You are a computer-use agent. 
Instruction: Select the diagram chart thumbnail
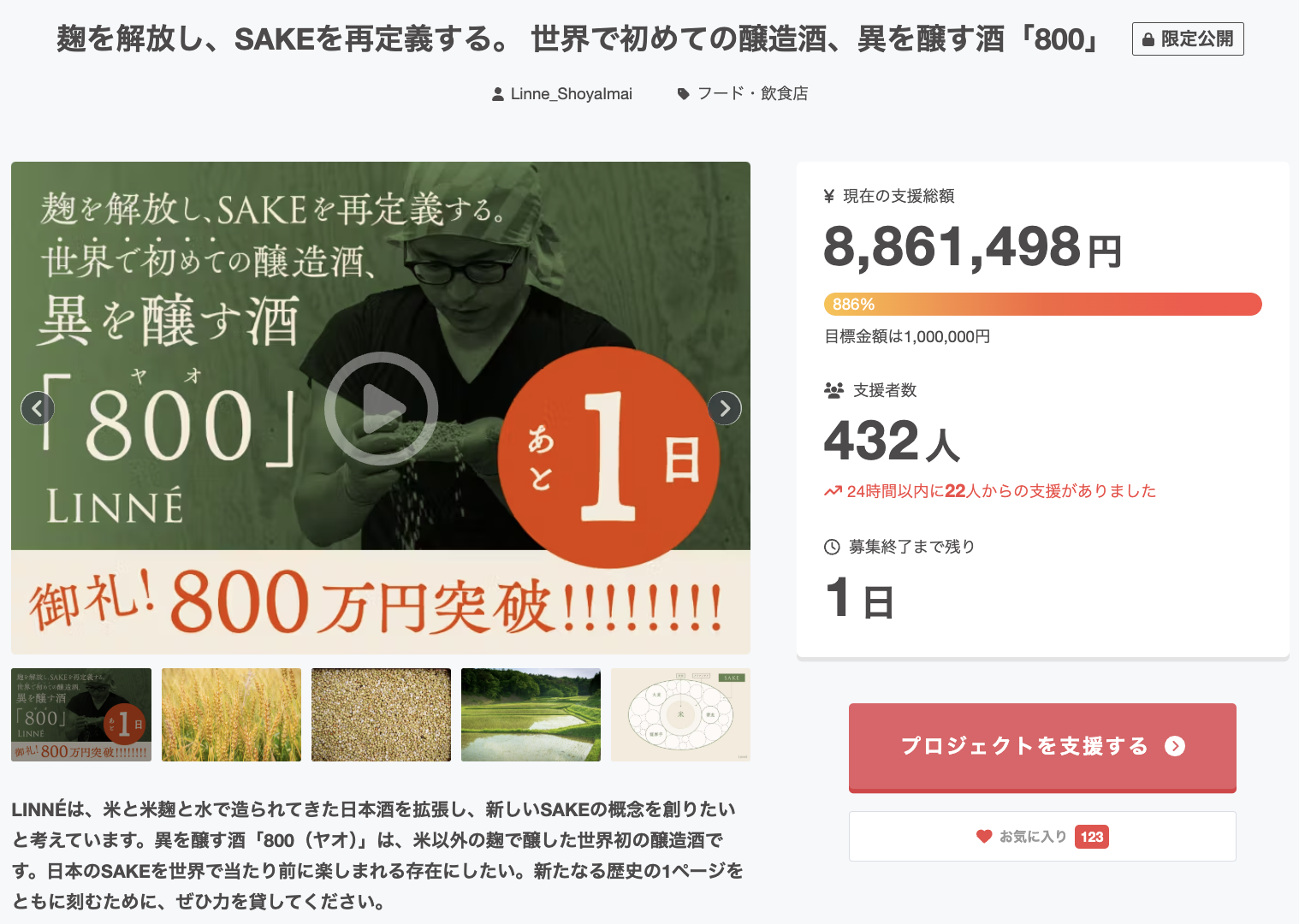[x=680, y=714]
